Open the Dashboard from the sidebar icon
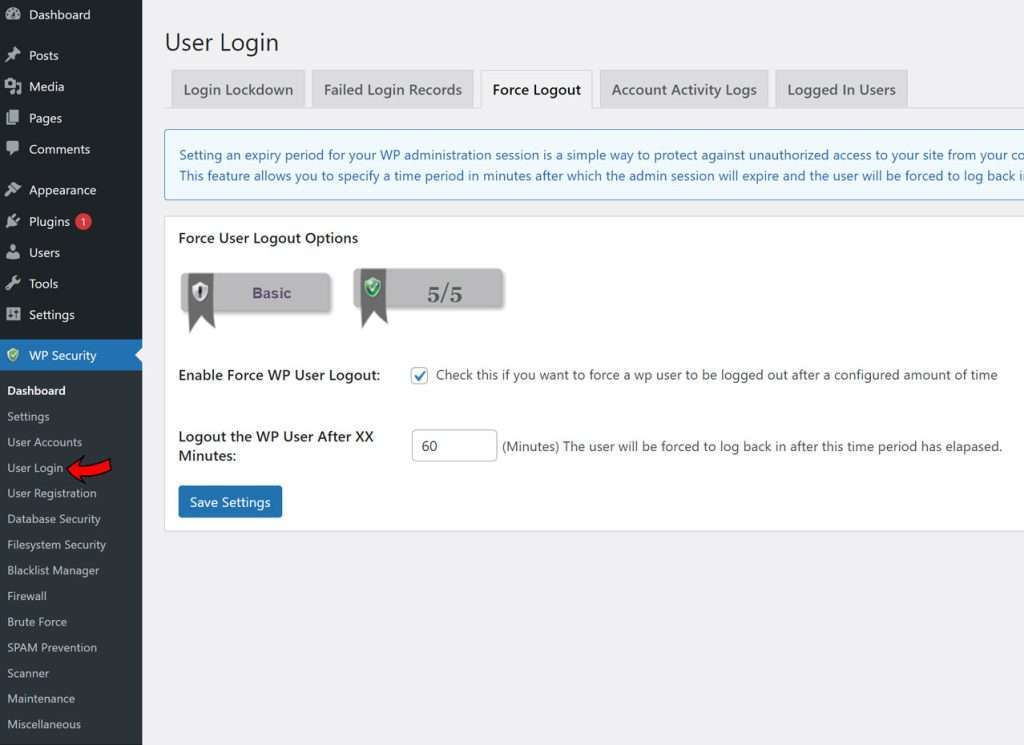Image resolution: width=1024 pixels, height=745 pixels. (12, 14)
